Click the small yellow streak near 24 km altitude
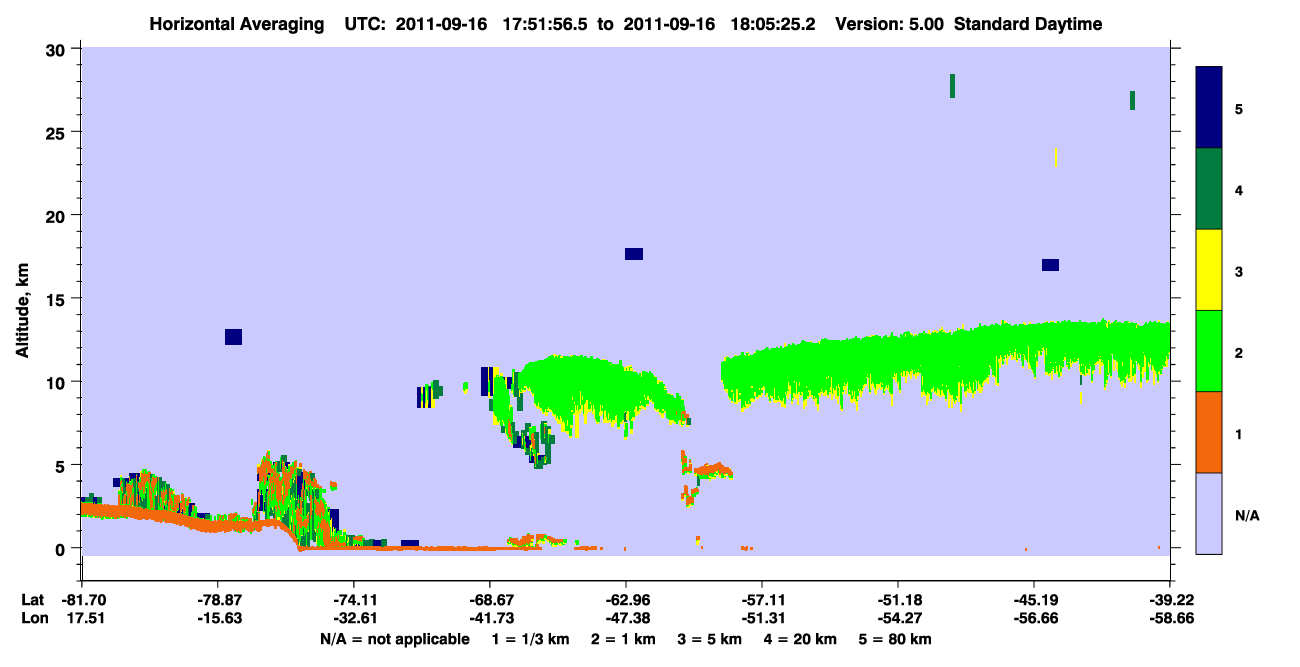This screenshot has width=1300, height=667. [1056, 157]
